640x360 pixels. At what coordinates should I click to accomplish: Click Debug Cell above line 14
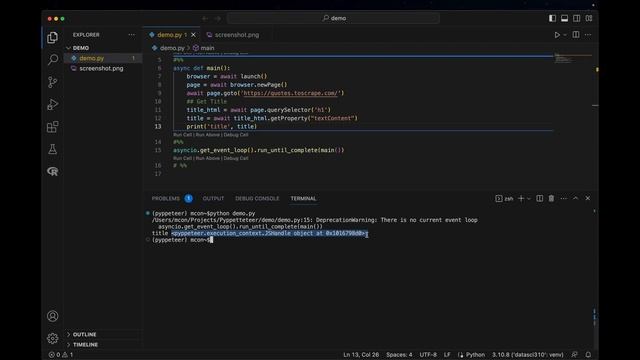coord(236,135)
